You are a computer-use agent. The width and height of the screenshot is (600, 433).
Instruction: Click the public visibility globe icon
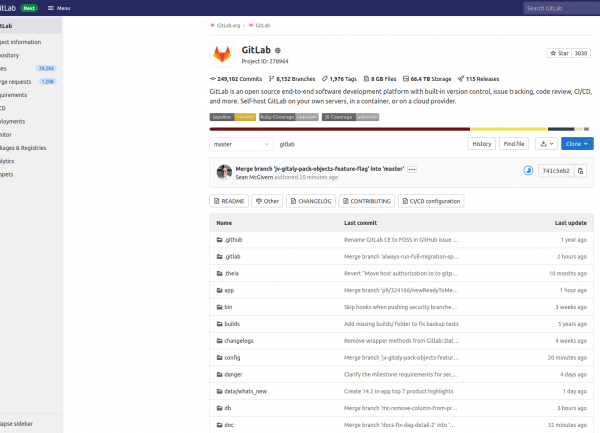[278, 50]
